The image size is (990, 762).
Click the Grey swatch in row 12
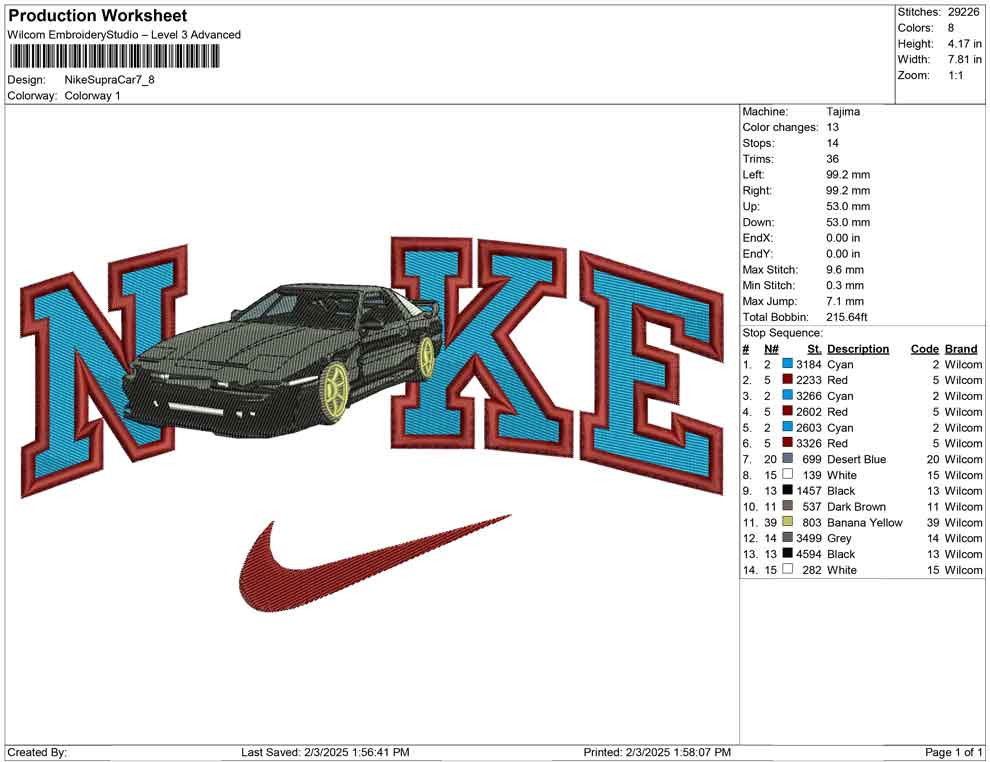(787, 538)
